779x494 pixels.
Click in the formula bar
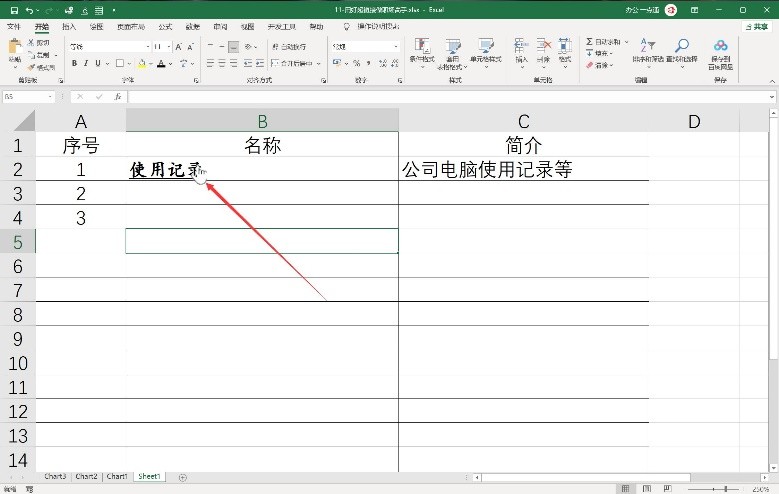pos(449,96)
